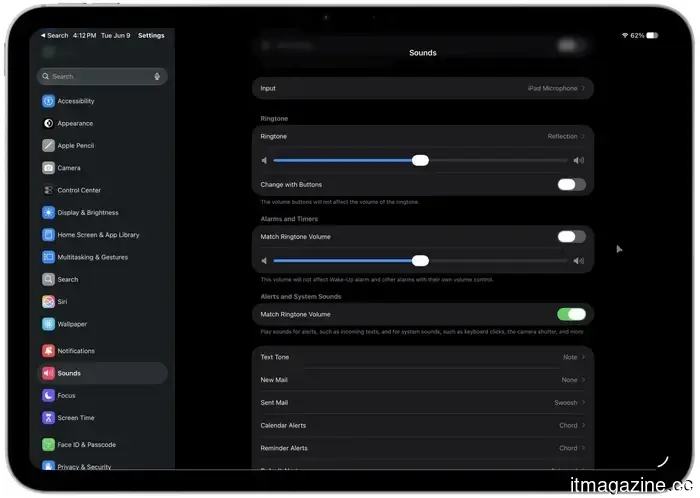This screenshot has width=700, height=498.
Task: Click the Apple Pencil icon
Action: pos(48,145)
